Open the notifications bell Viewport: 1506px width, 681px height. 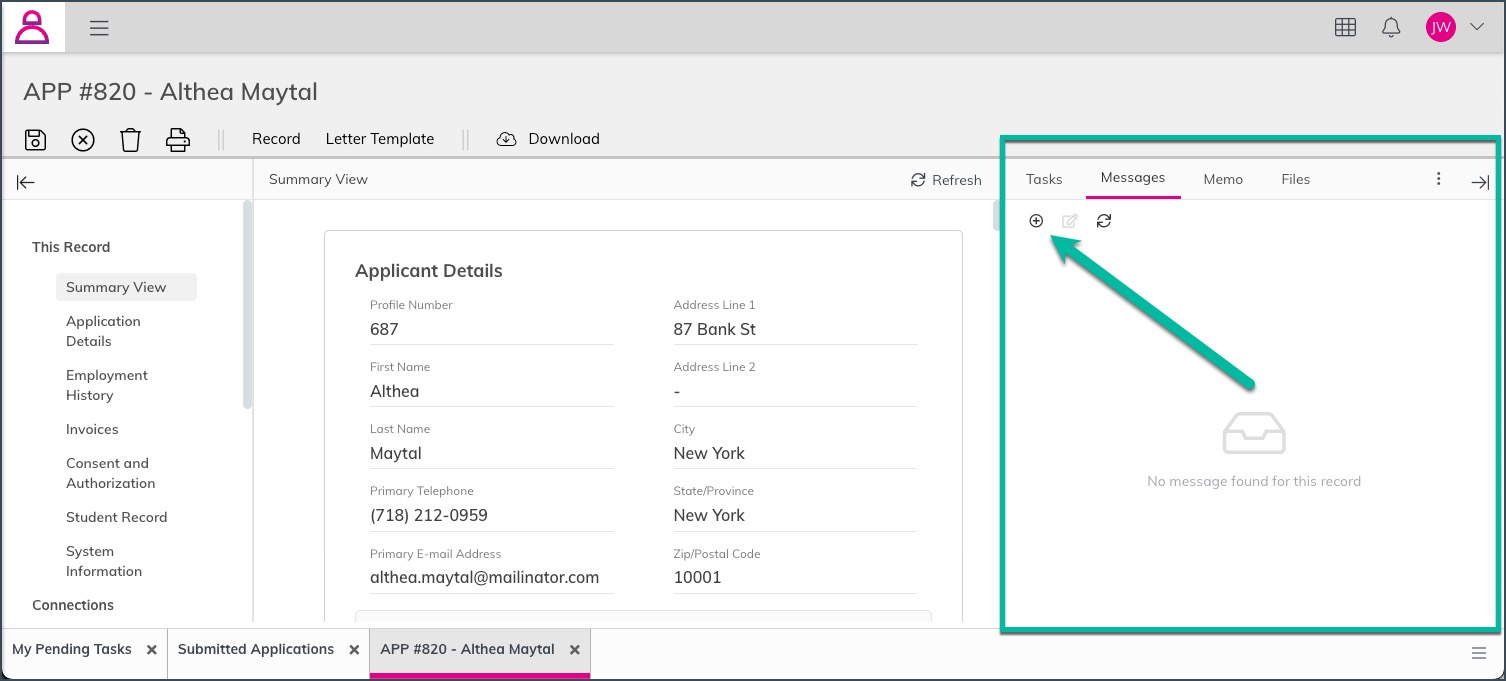[1391, 28]
